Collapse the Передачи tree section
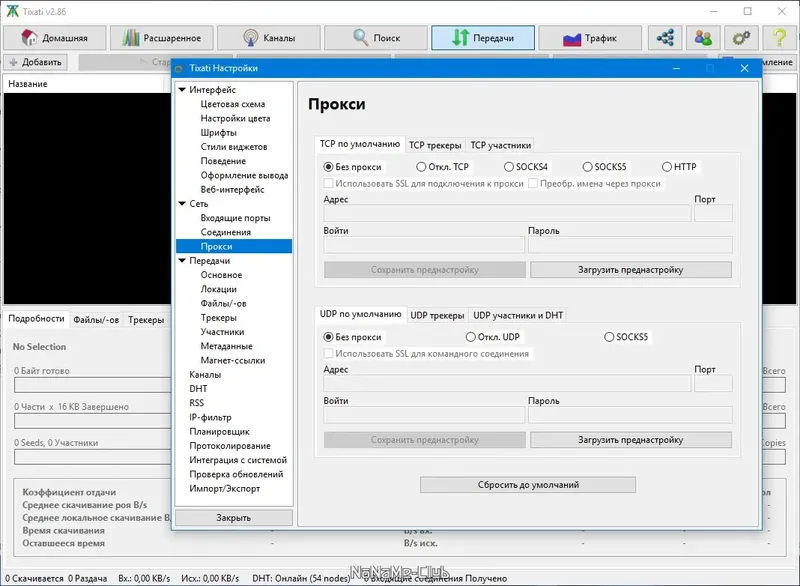Viewport: 800px width, 586px height. pyautogui.click(x=182, y=261)
